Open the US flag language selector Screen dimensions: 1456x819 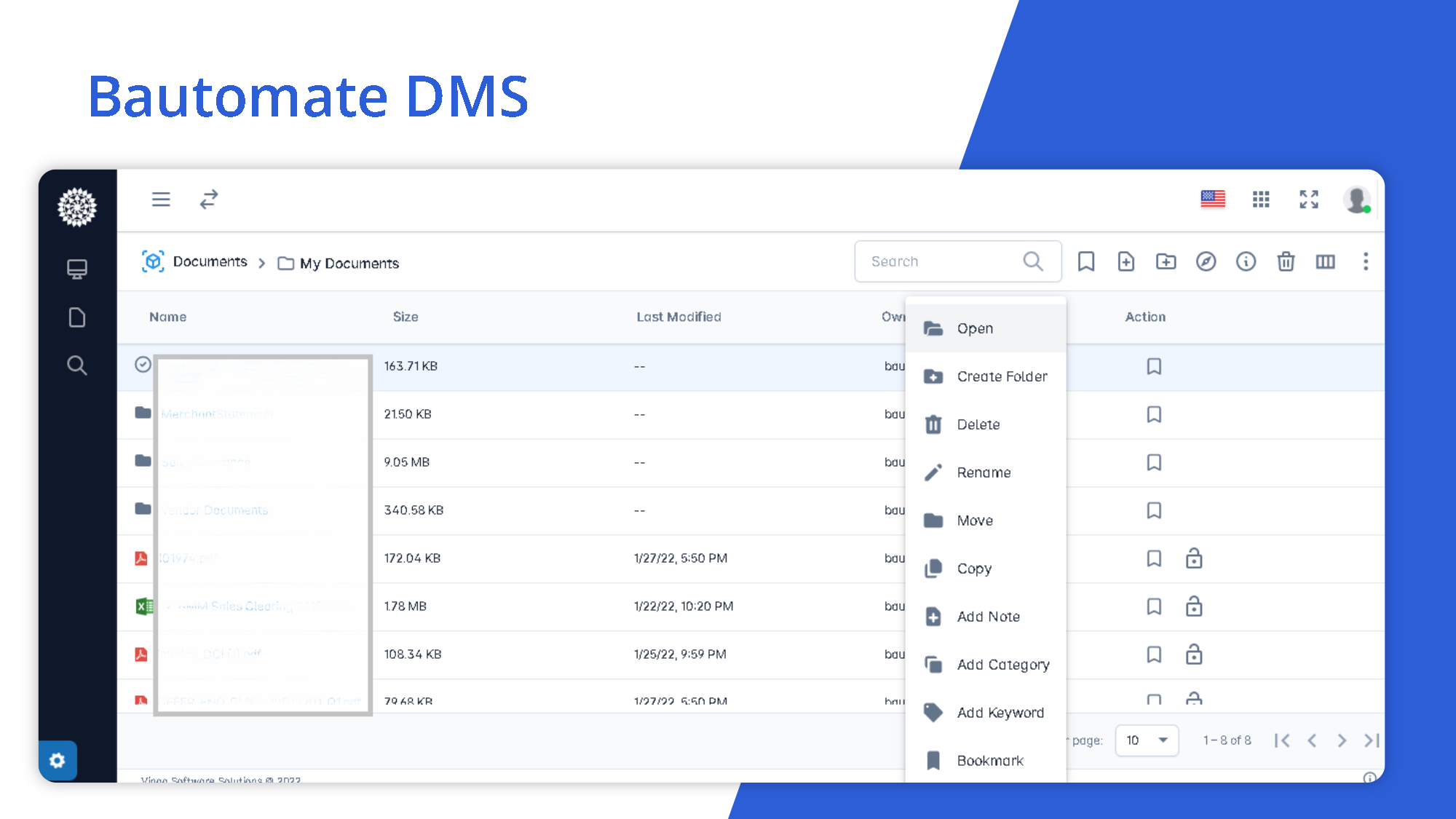(x=1213, y=199)
